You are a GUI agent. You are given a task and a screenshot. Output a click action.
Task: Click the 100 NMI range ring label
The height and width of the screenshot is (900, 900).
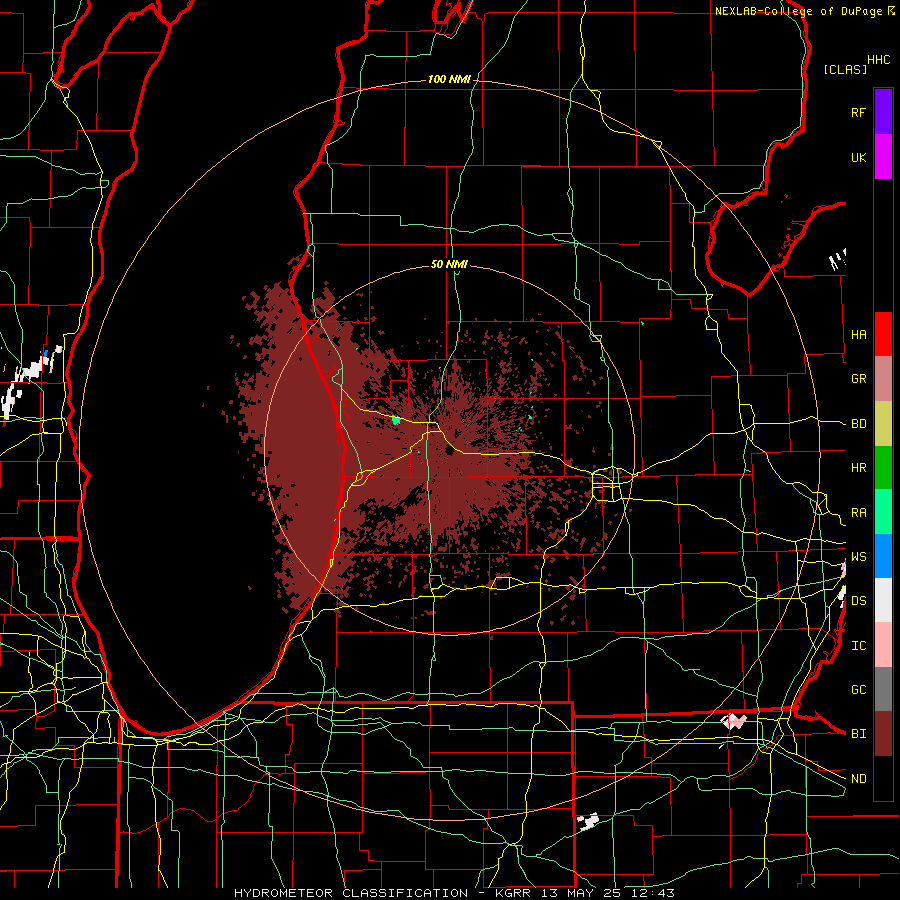pyautogui.click(x=449, y=79)
